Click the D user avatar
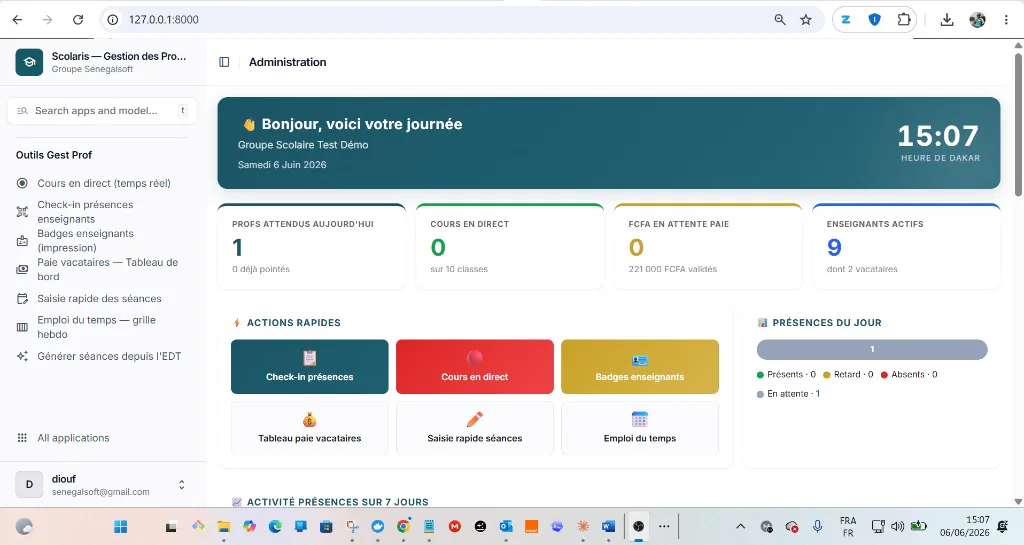The image size is (1024, 545). pyautogui.click(x=29, y=484)
